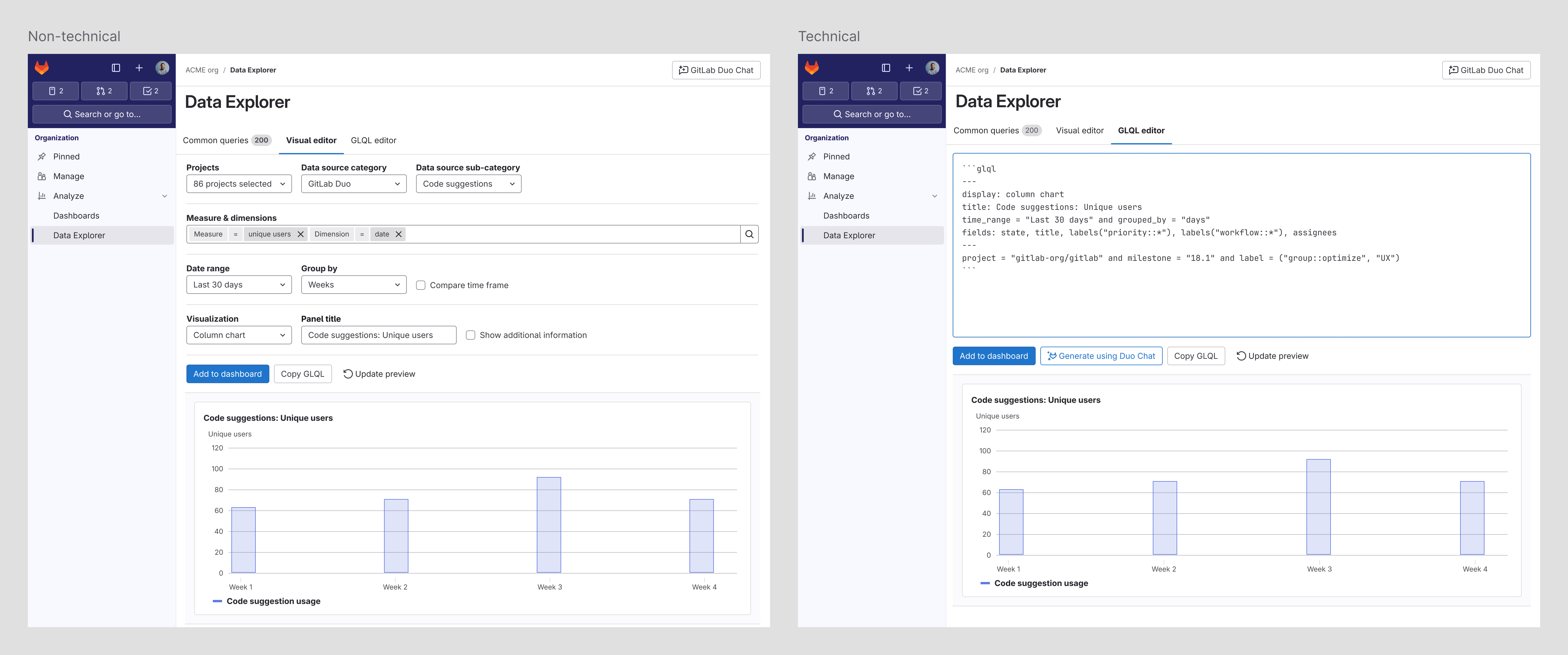The image size is (1568, 655).
Task: Click GitLab logo in the Non-technical panel
Action: tap(42, 68)
